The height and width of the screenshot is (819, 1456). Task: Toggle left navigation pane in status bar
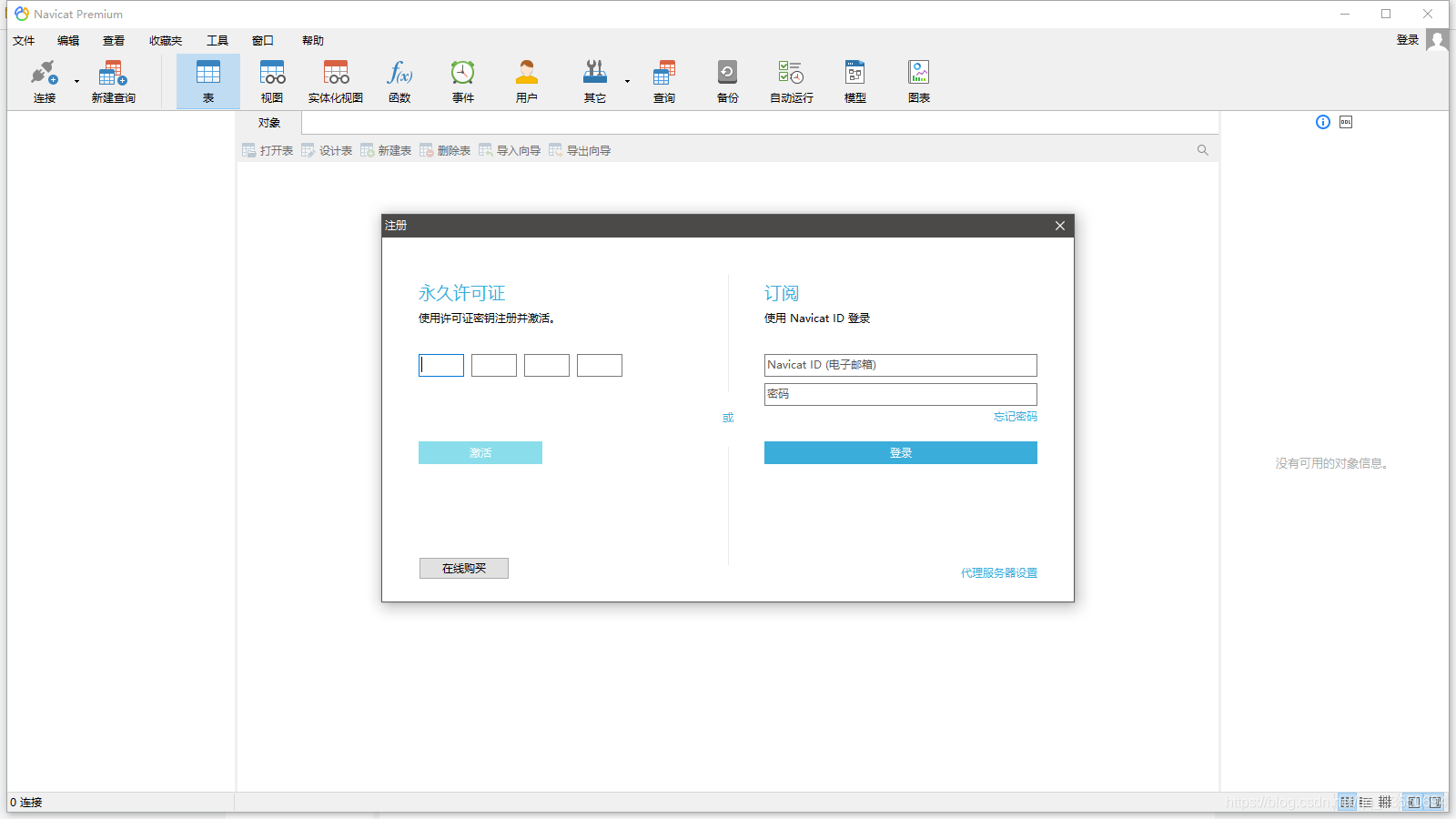(x=1413, y=803)
